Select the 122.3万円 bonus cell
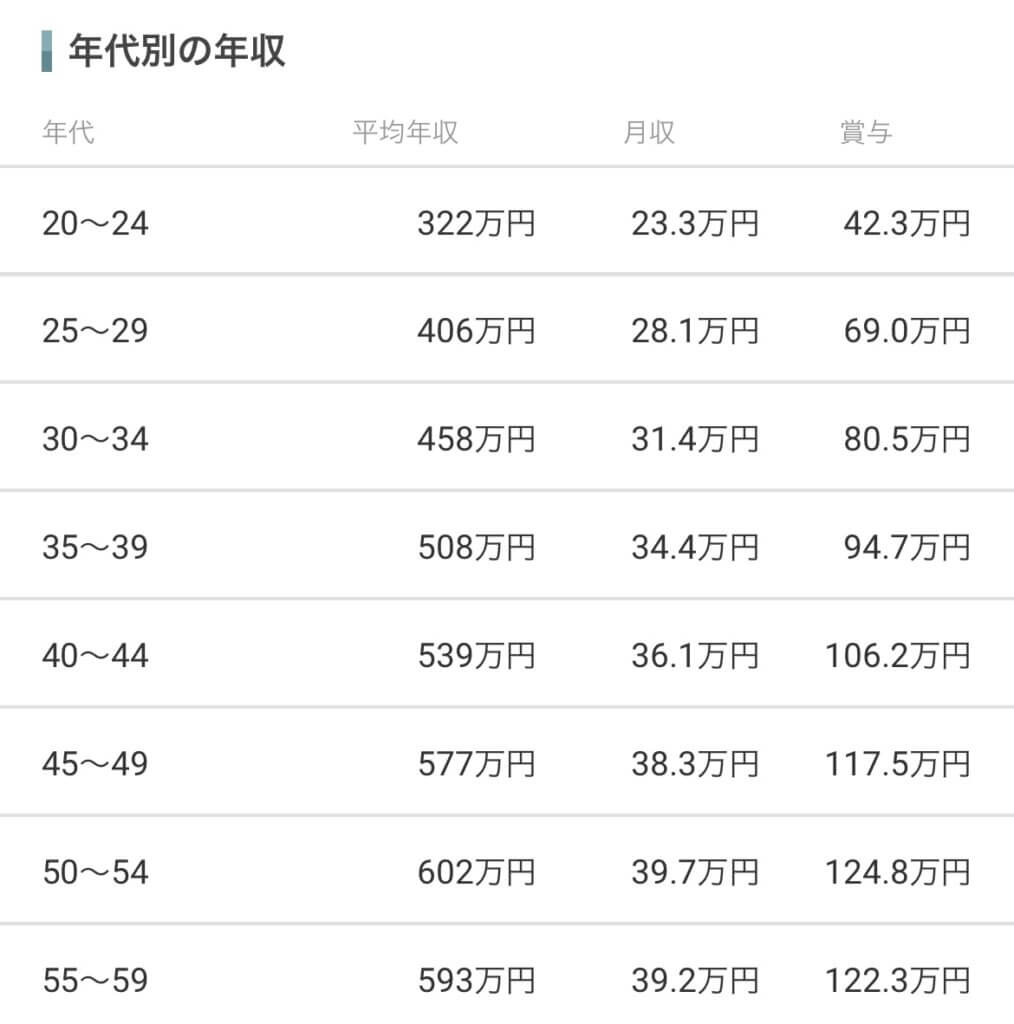Screen dimensions: 1014x1024 897,980
